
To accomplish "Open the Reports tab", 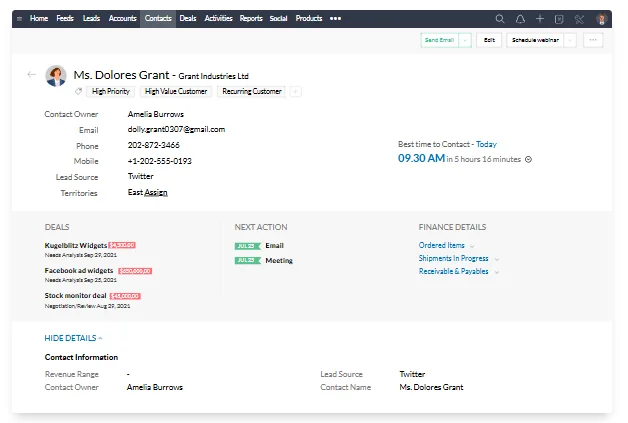I will pyautogui.click(x=251, y=19).
